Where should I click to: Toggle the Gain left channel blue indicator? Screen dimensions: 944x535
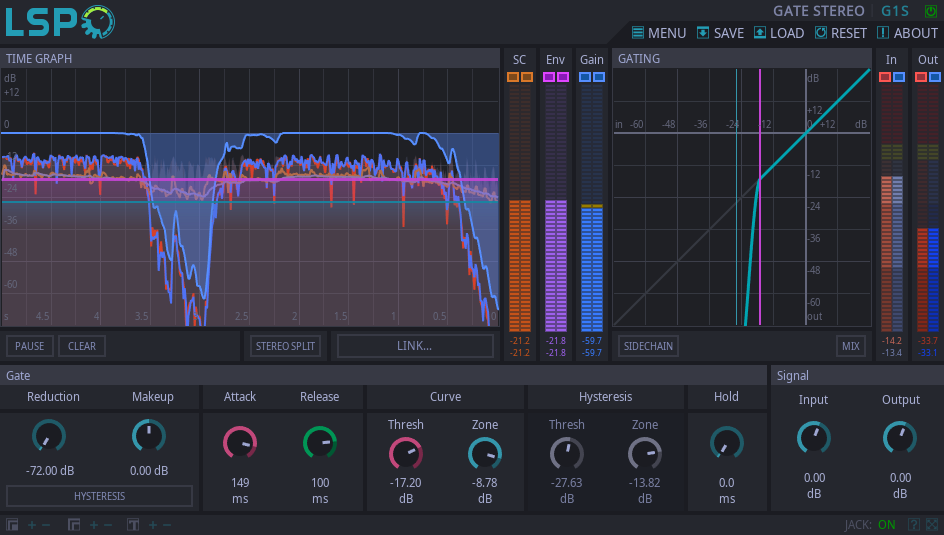585,77
